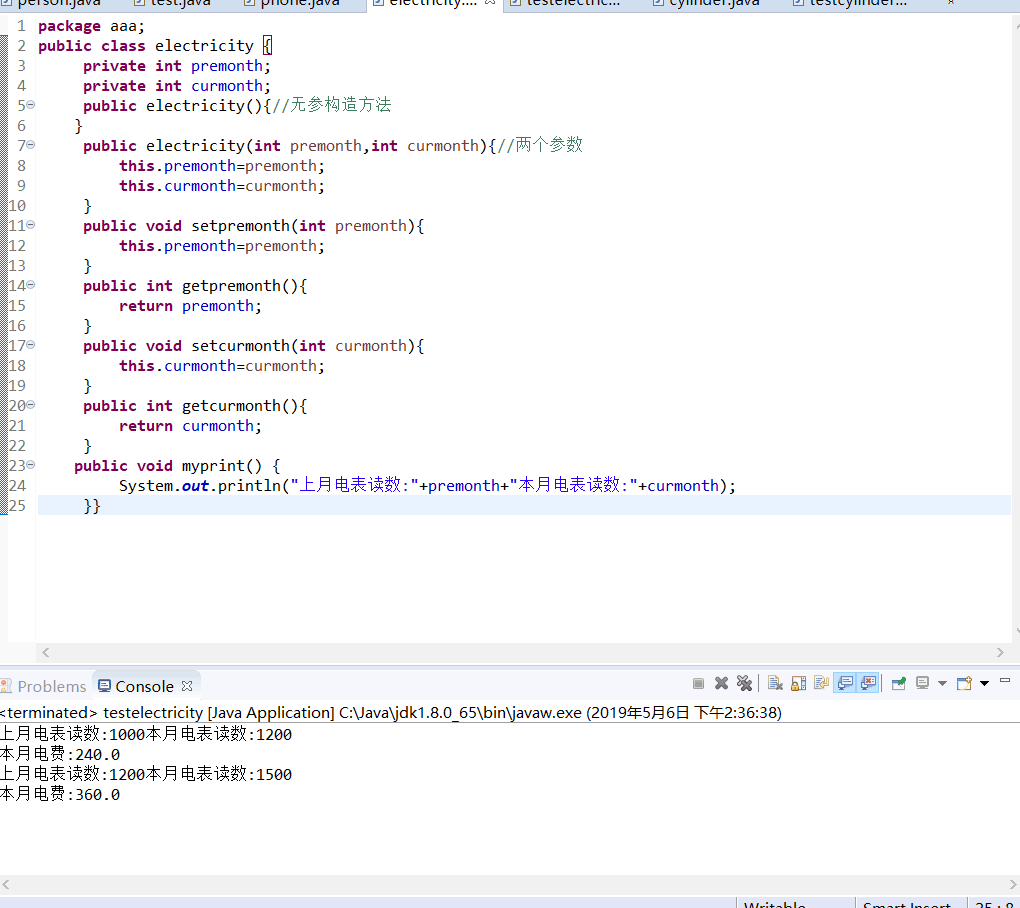Click 'return curmonth;' on line 21
This screenshot has height=908, width=1020.
pyautogui.click(x=190, y=426)
